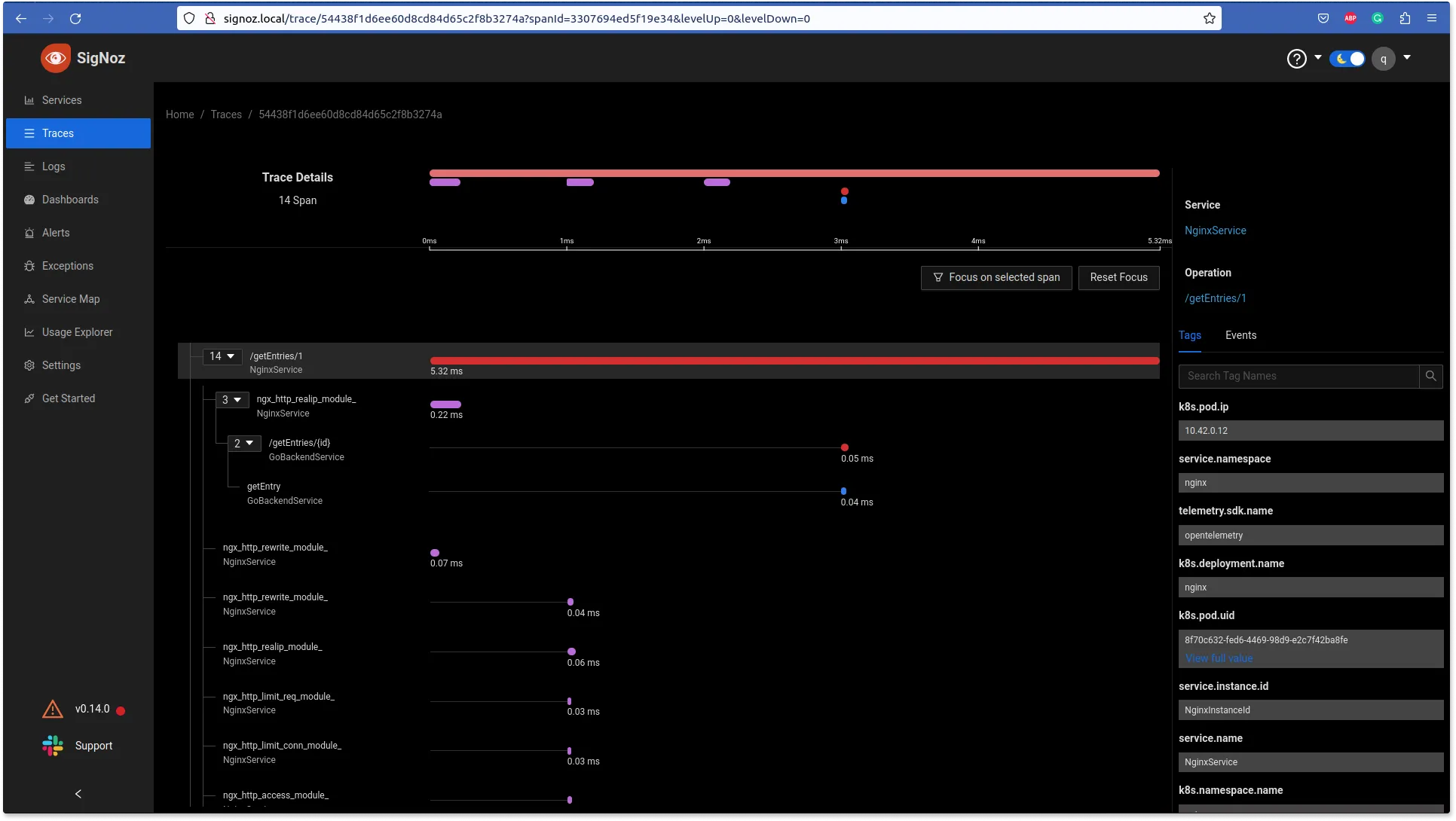Click the Grammarly extension icon

click(1377, 18)
